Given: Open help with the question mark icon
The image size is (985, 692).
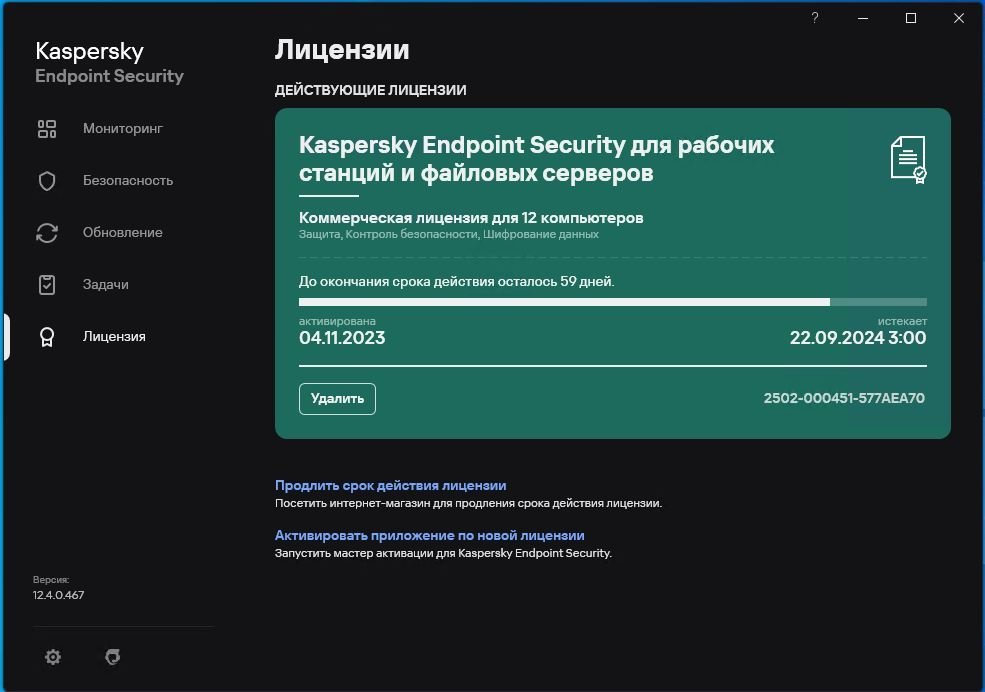Looking at the screenshot, I should click(815, 18).
